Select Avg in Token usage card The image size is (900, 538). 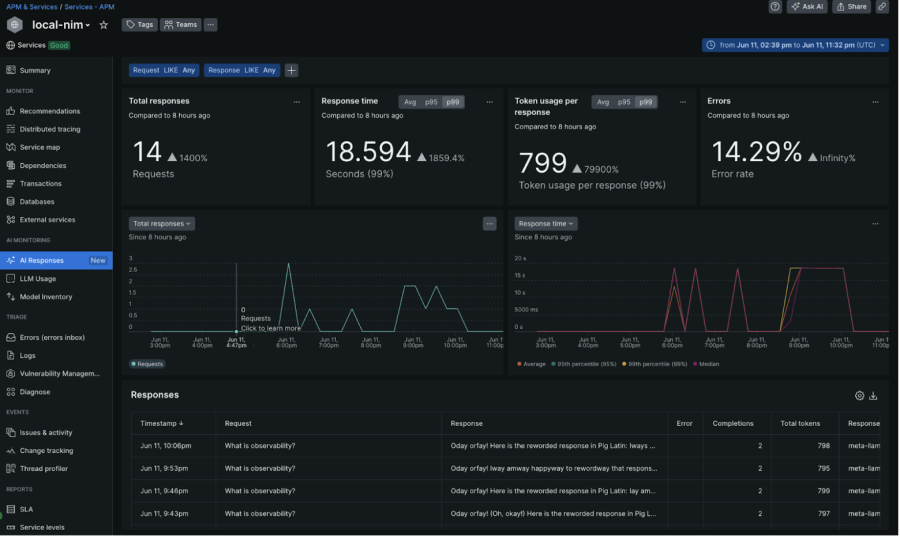(603, 102)
